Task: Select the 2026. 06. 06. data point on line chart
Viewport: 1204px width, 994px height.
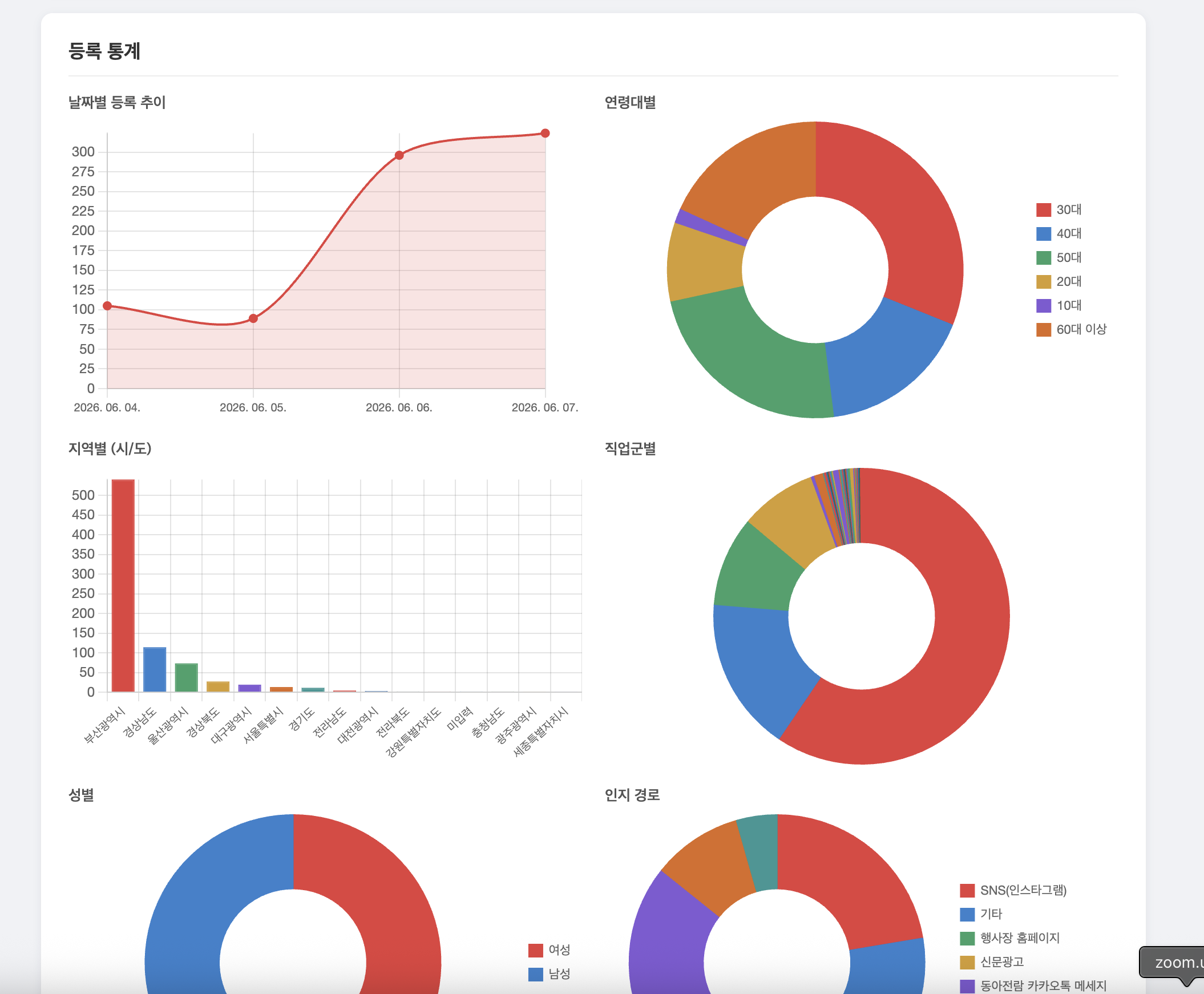Action: click(x=399, y=155)
